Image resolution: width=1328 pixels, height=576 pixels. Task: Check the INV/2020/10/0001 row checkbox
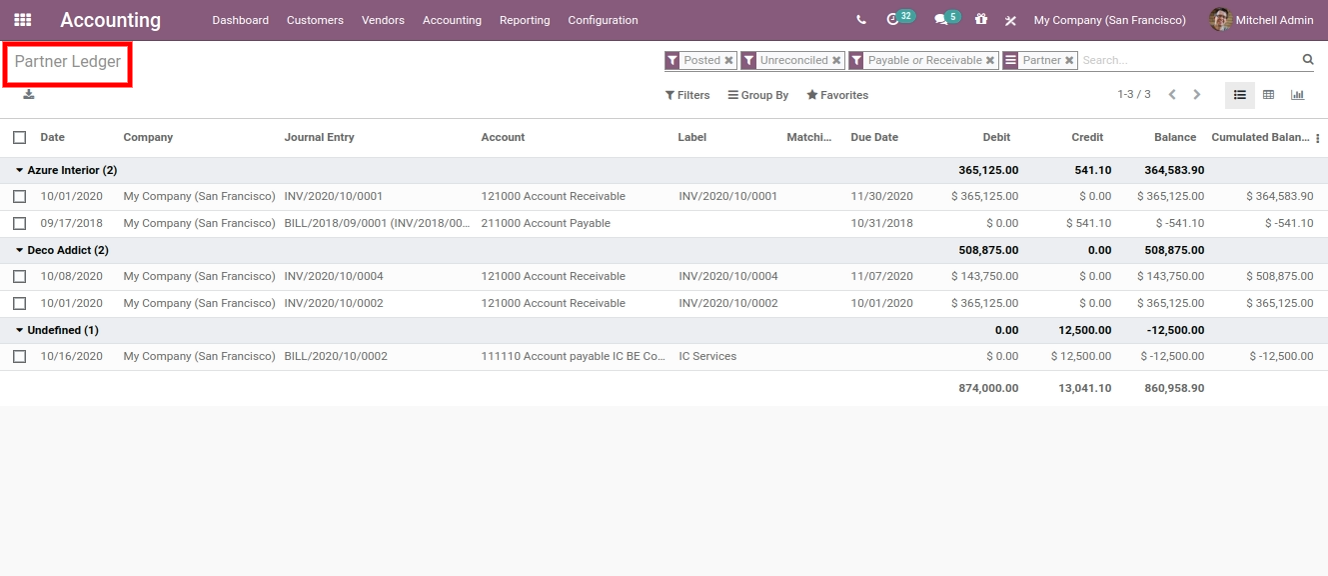pos(20,197)
